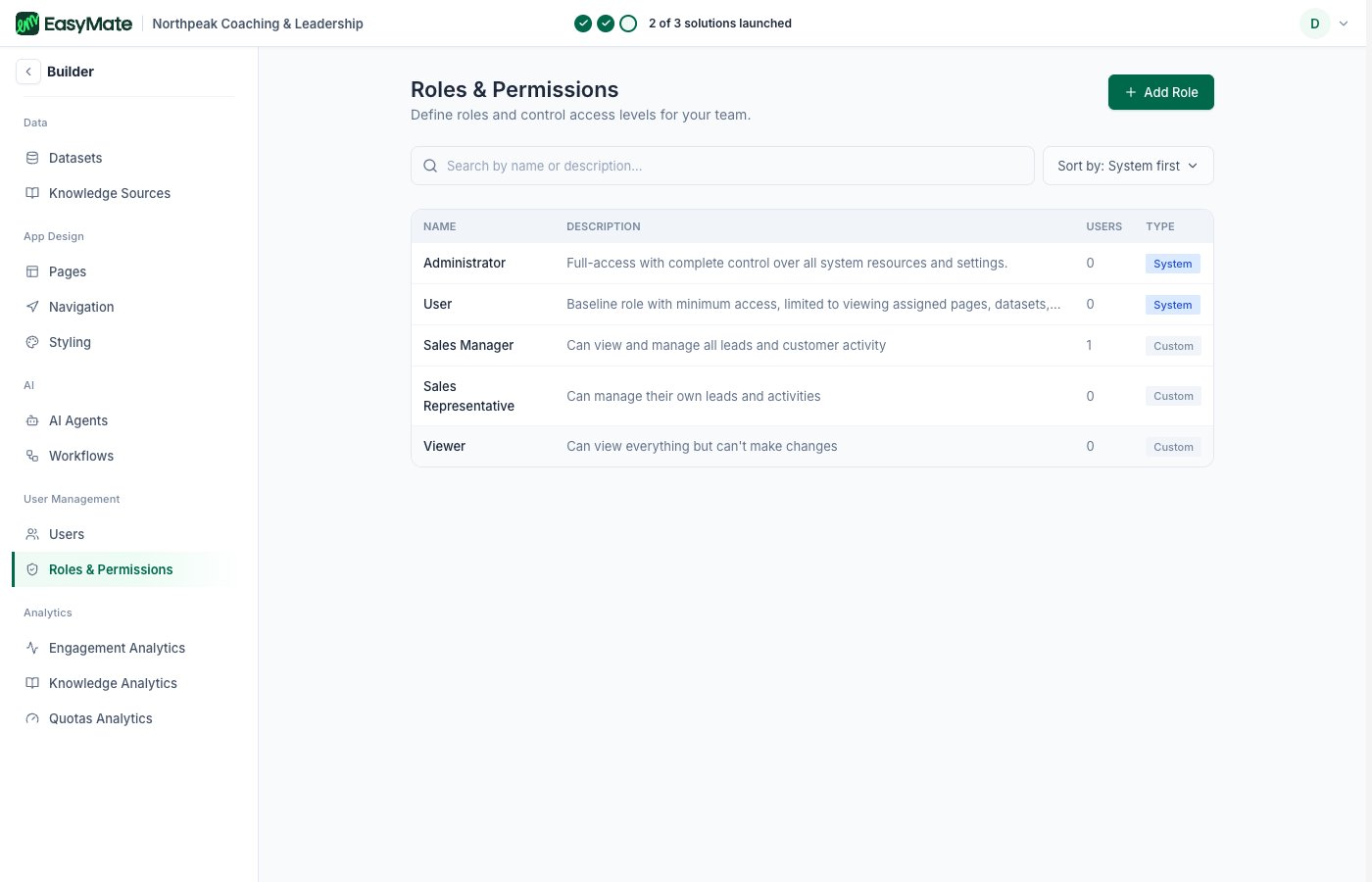The image size is (1372, 882).
Task: Open Quotas Analytics
Action: (x=123, y=718)
